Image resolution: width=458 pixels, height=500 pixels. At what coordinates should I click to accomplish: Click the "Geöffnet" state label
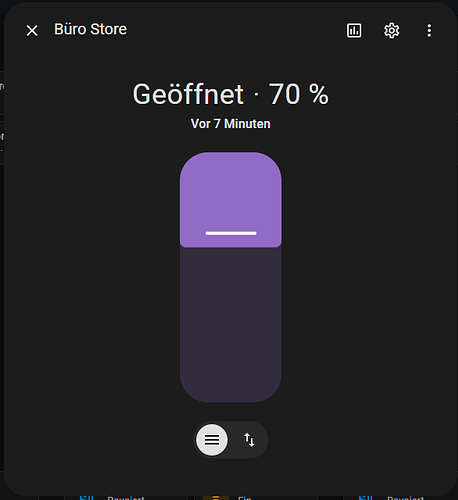click(x=188, y=94)
